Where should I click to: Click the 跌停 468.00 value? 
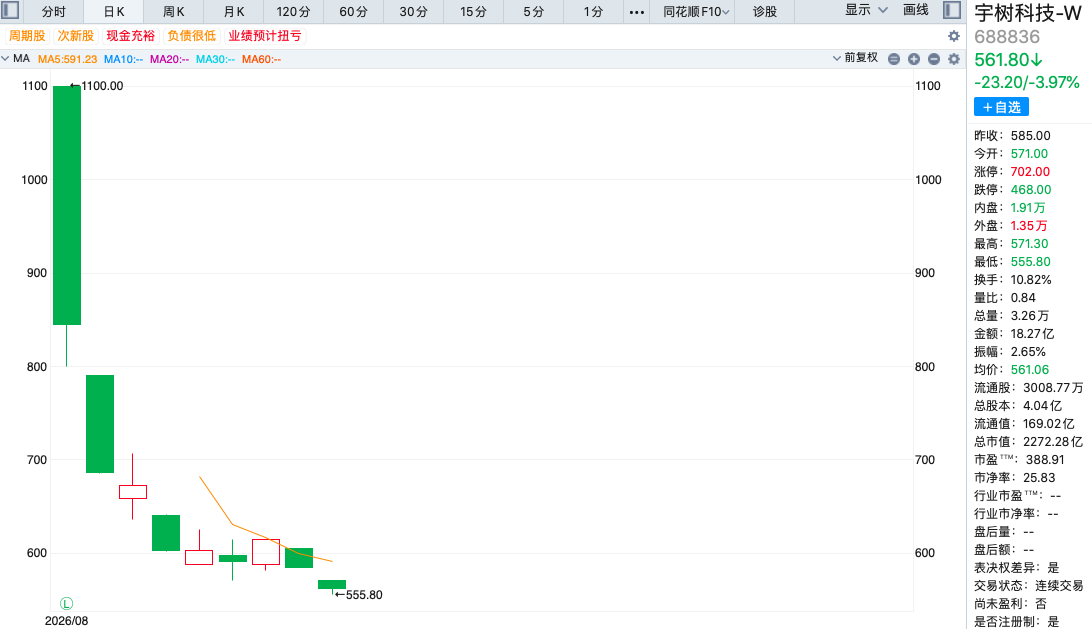click(x=1031, y=190)
